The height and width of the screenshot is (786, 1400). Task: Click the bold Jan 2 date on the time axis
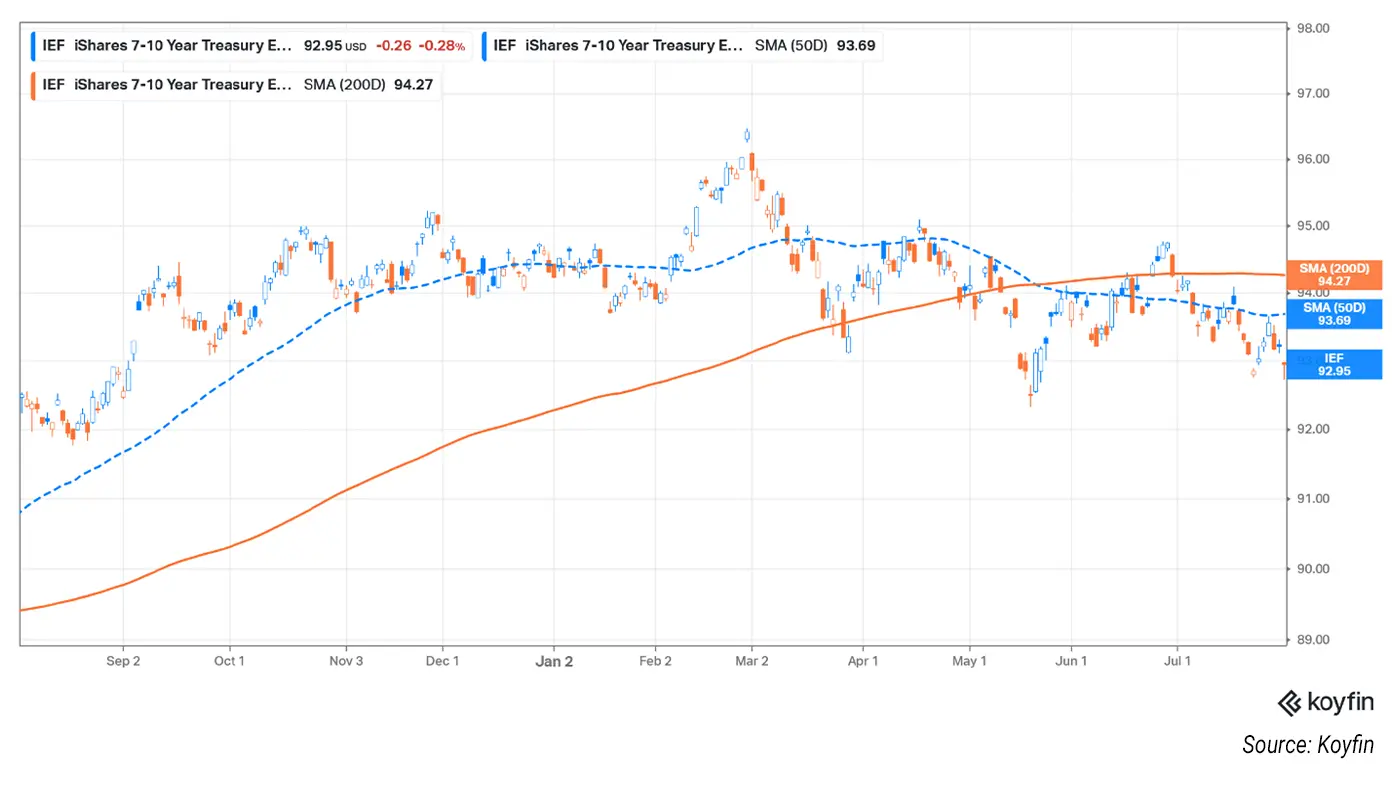coord(553,661)
